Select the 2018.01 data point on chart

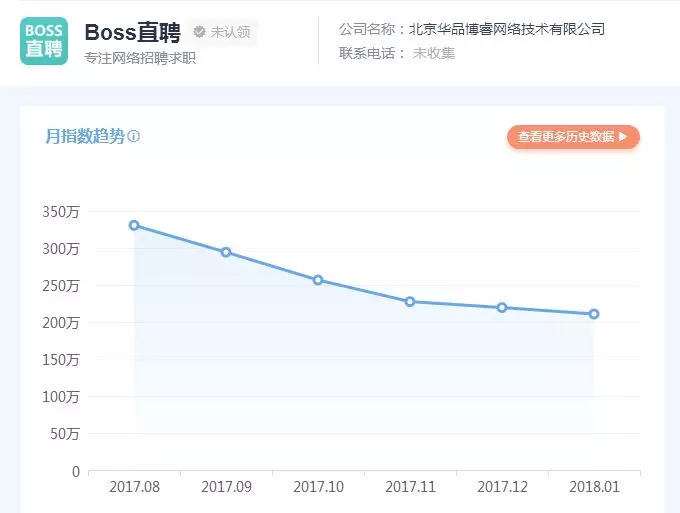click(594, 314)
